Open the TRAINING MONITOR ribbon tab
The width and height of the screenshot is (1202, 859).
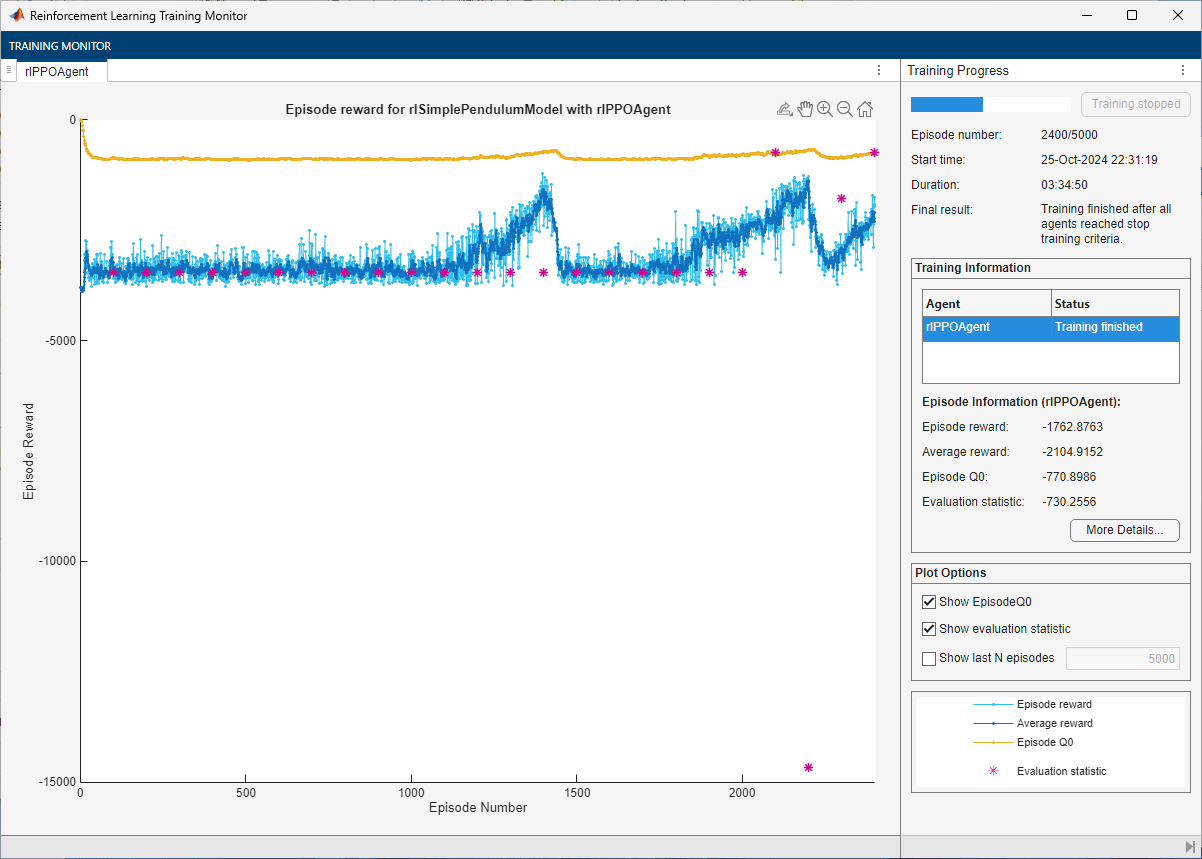(x=60, y=46)
